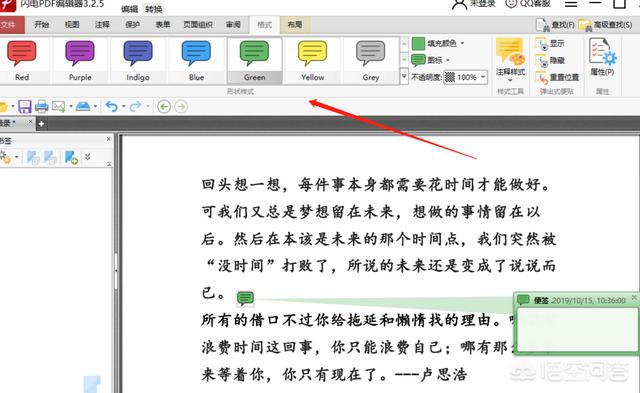Expand the shape style gallery more arrow
640x393 pixels.
(x=404, y=76)
